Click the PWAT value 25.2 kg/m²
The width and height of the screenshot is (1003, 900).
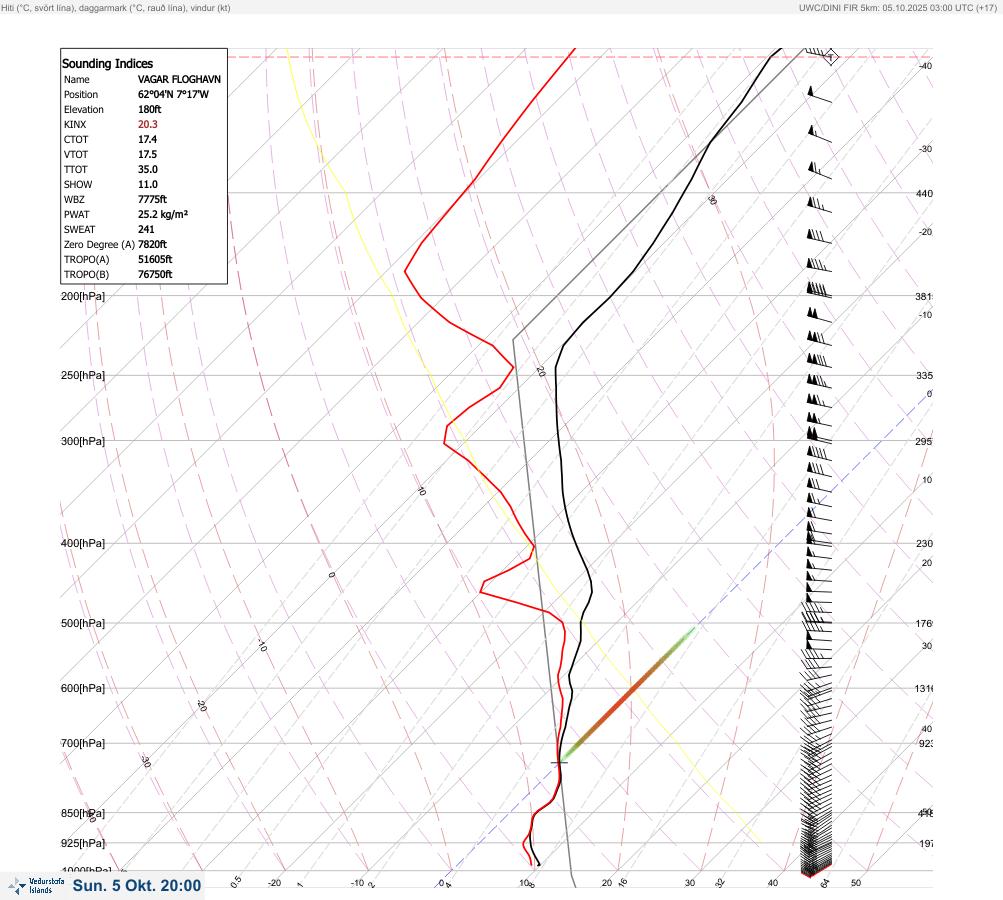(x=163, y=214)
